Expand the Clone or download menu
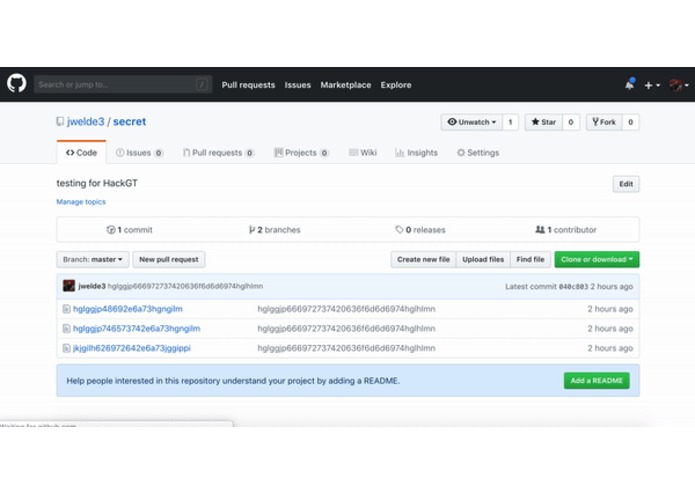Image resolution: width=695 pixels, height=494 pixels. click(x=597, y=259)
